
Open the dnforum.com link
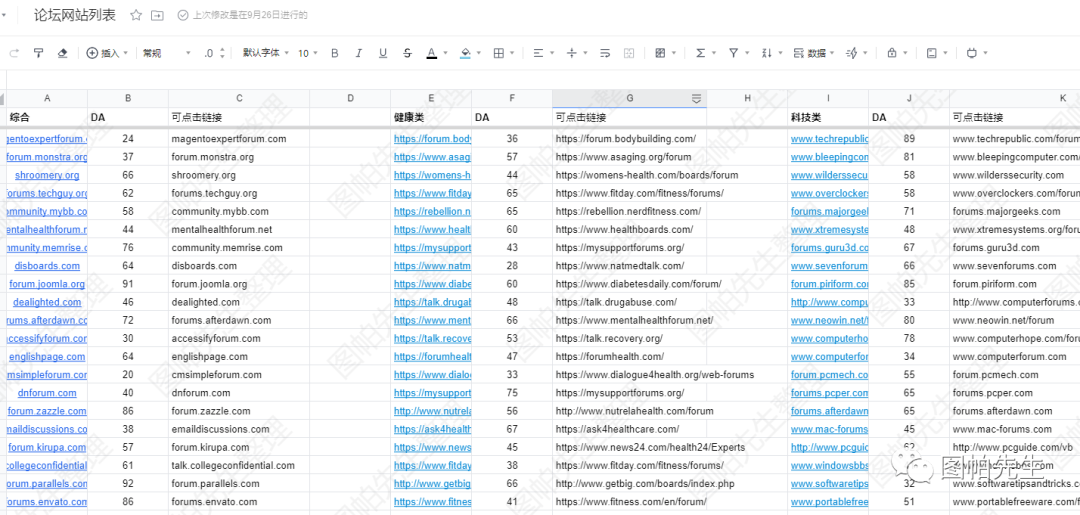[x=47, y=392]
